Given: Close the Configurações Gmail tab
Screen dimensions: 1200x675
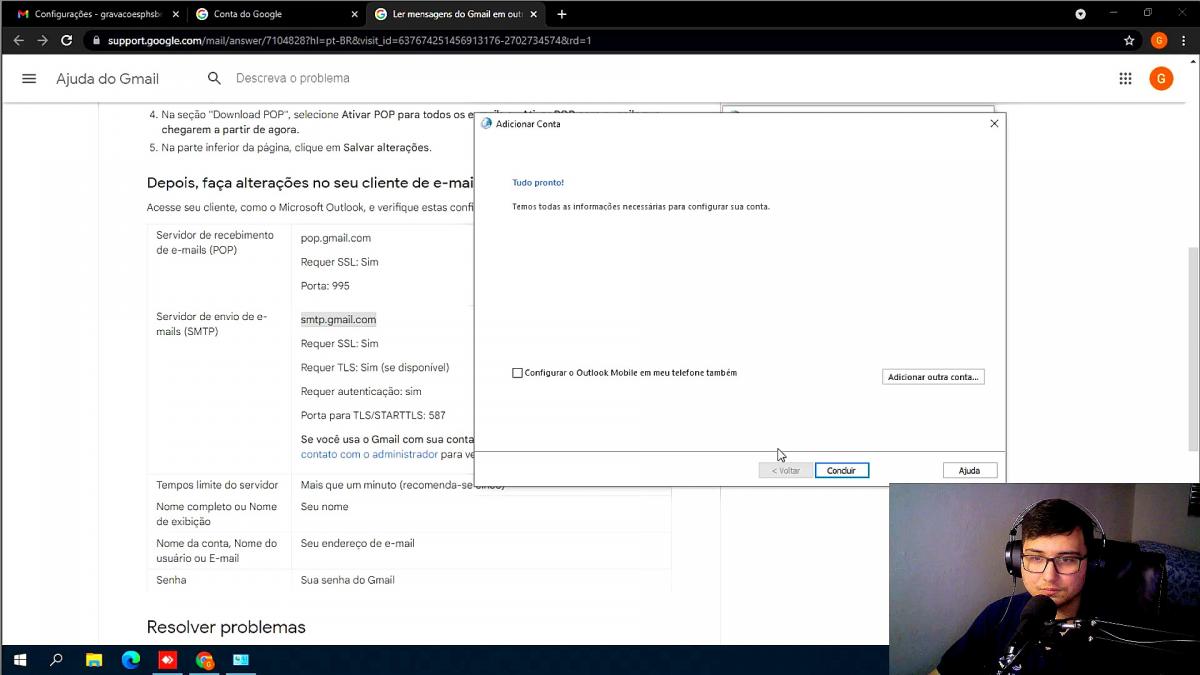Looking at the screenshot, I should tap(175, 14).
